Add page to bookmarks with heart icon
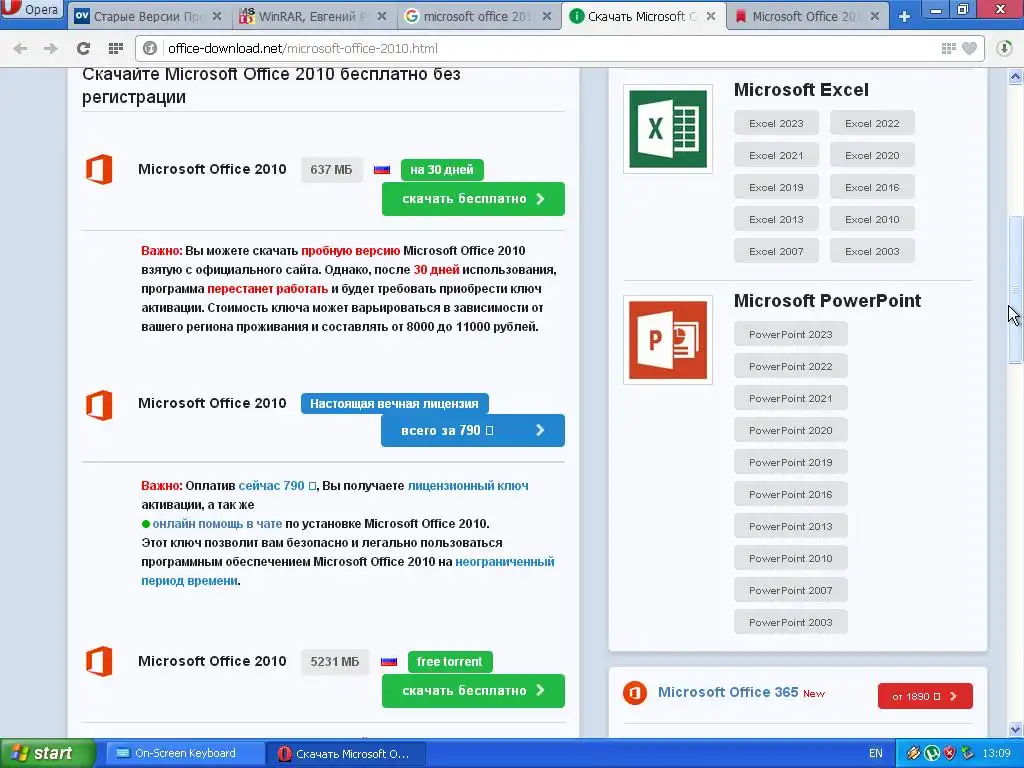The image size is (1024, 768). 970,48
